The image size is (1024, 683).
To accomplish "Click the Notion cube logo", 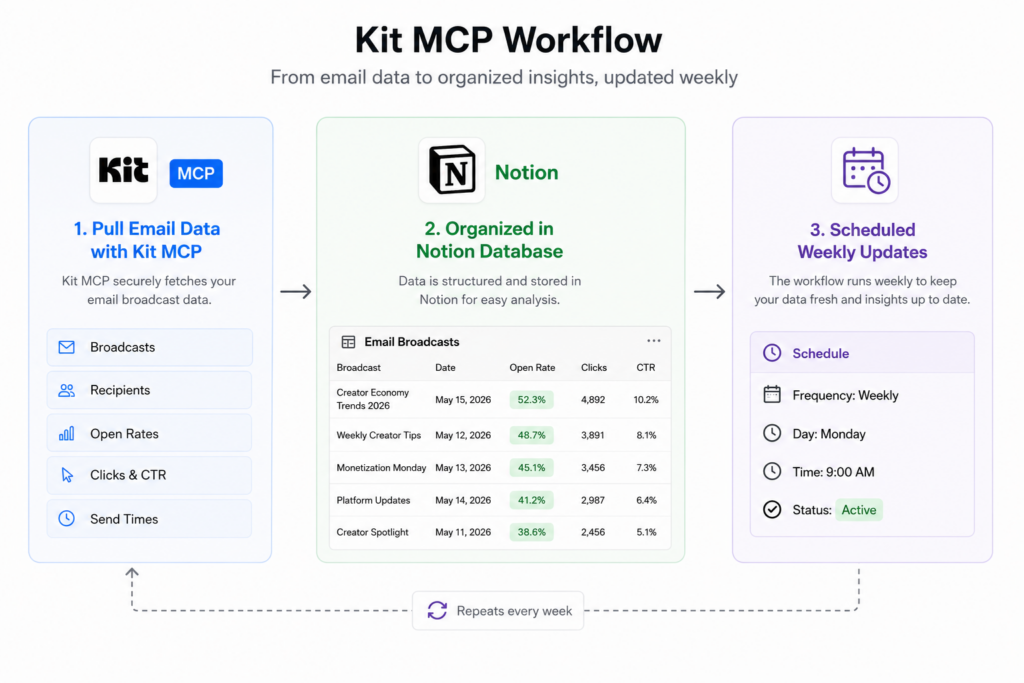I will click(452, 170).
